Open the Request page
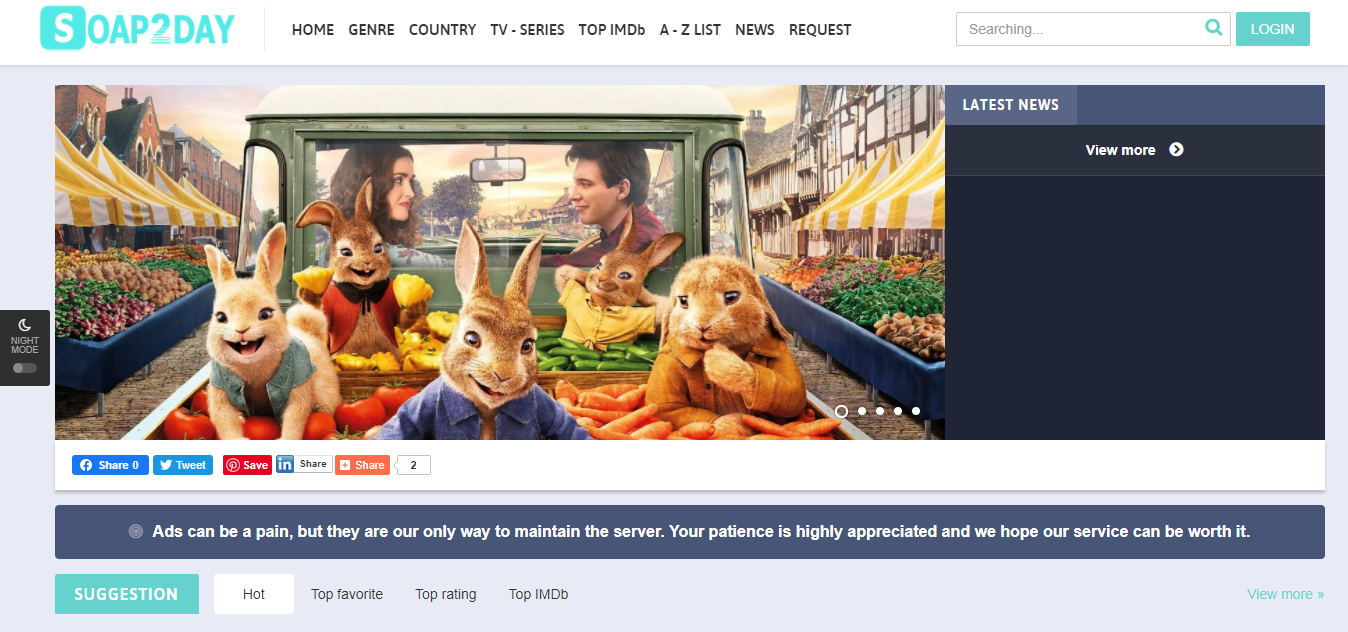Screen dimensions: 1348x632 820,30
